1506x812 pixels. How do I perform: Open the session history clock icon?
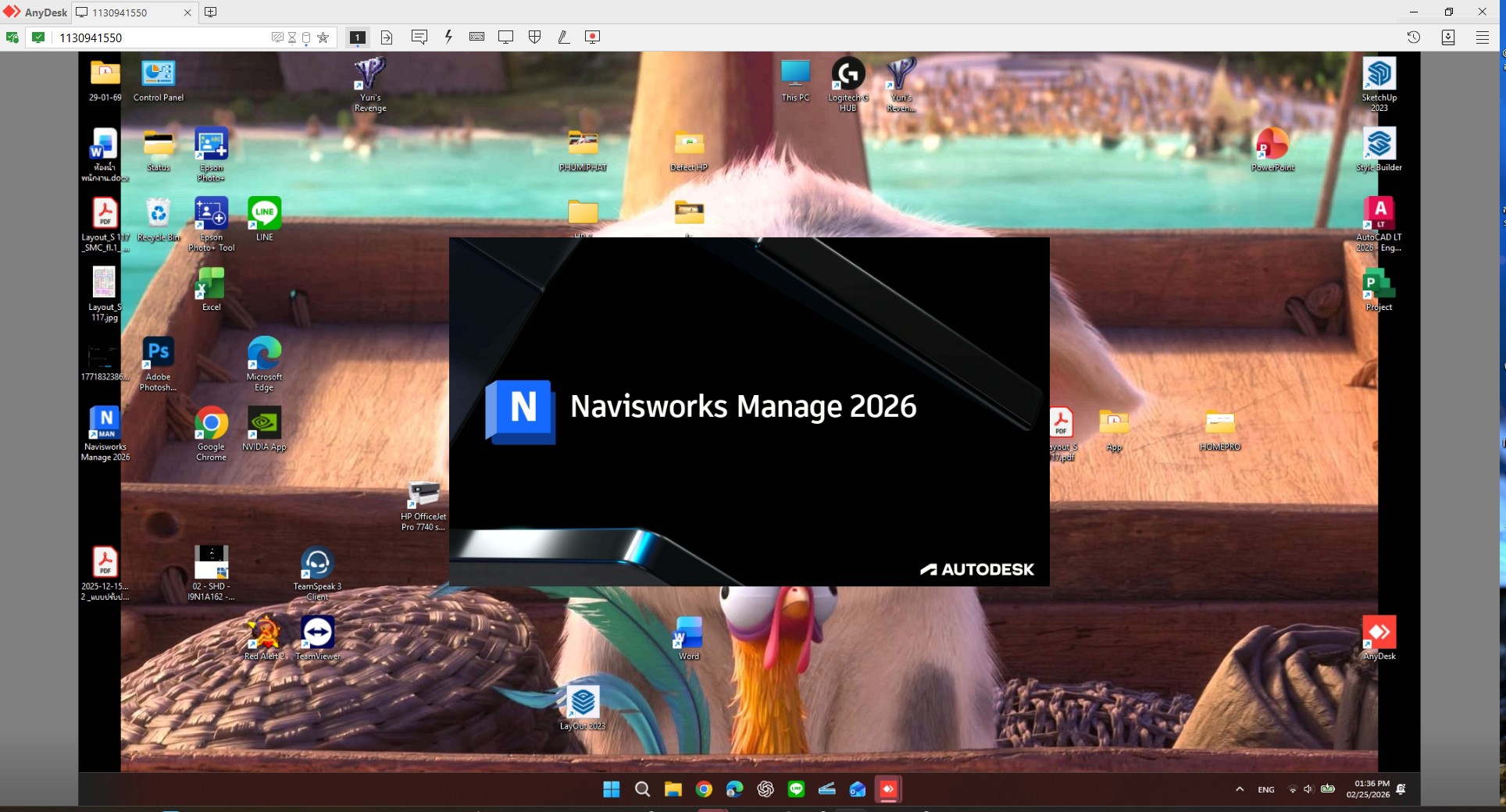pos(1414,37)
